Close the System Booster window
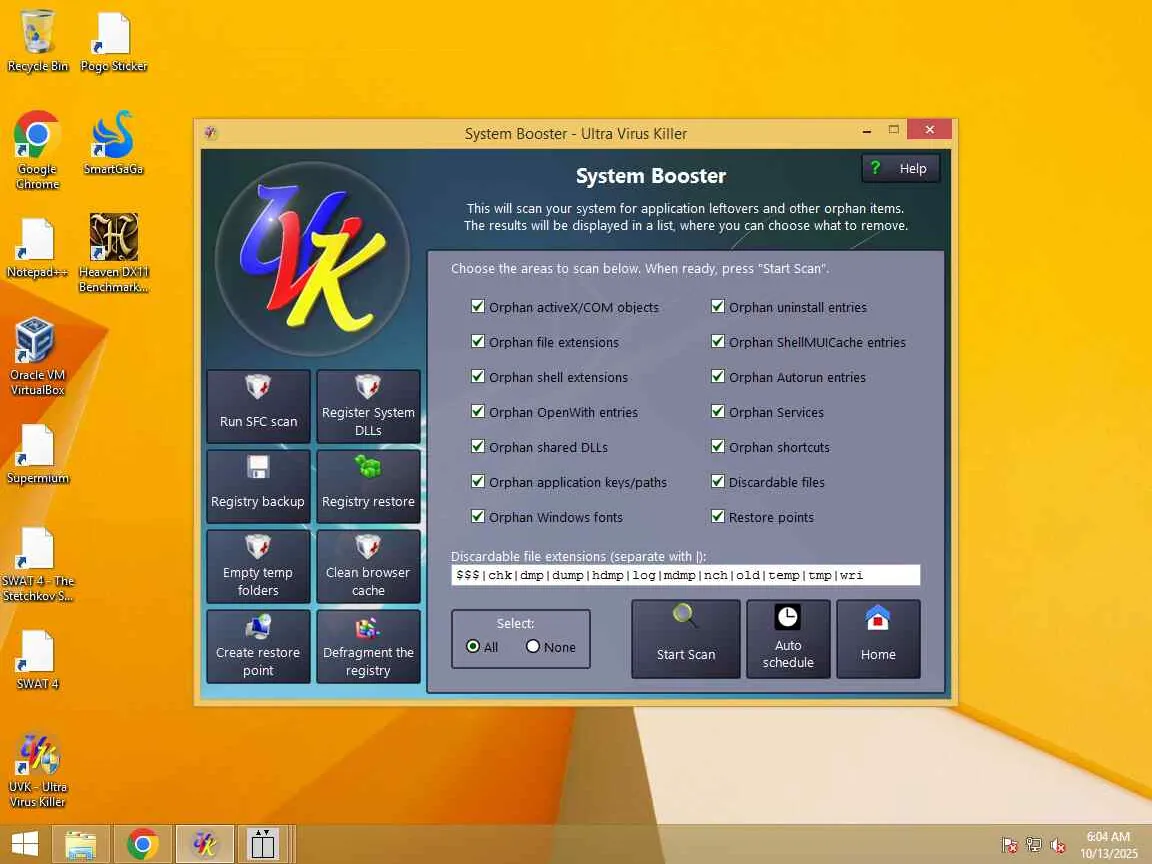Screen dimensions: 1152x864 pos(929,129)
